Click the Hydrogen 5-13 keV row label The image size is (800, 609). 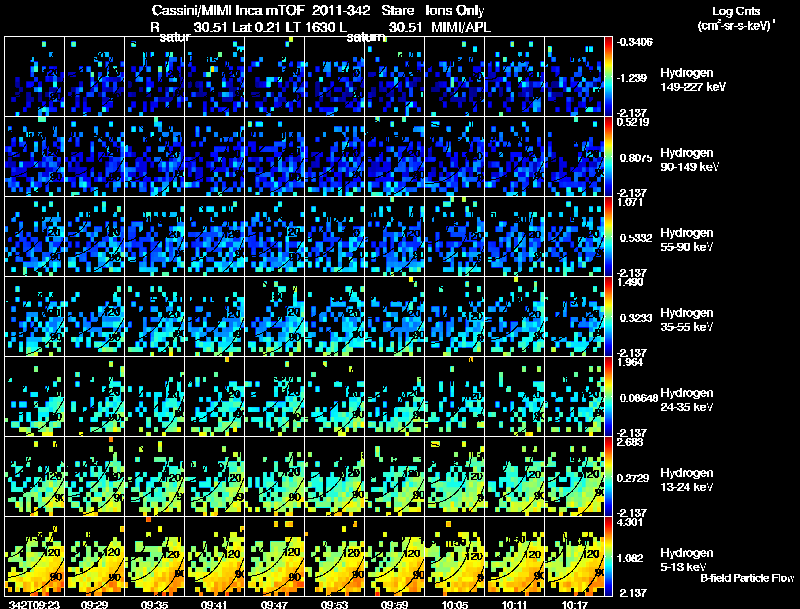click(687, 560)
